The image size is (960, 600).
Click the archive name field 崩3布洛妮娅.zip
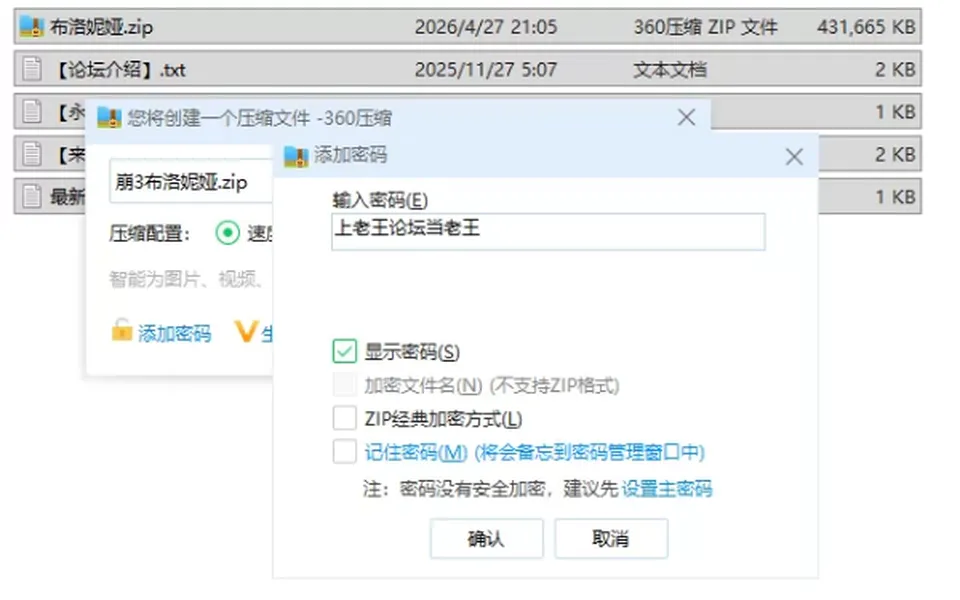point(190,181)
